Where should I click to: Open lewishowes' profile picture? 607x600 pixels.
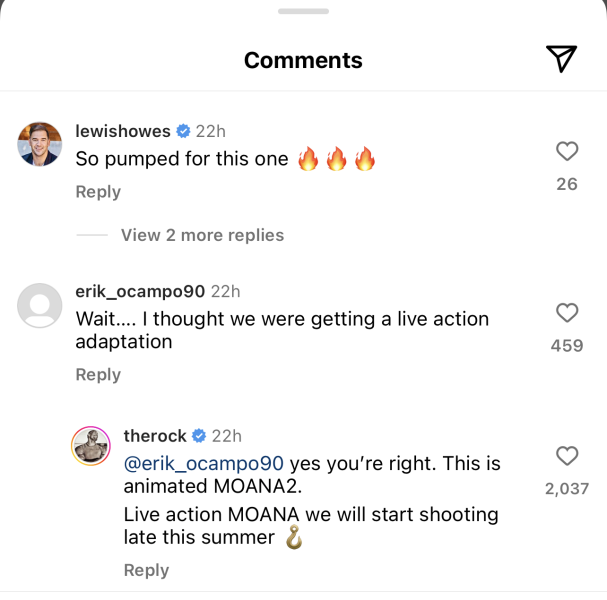40,146
